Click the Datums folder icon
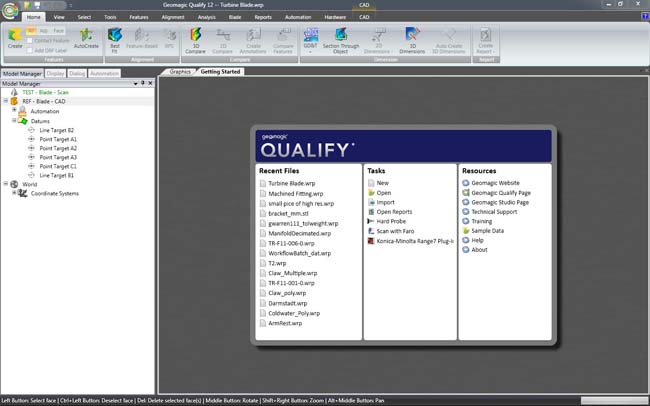Image resolution: width=650 pixels, height=406 pixels. 23,121
